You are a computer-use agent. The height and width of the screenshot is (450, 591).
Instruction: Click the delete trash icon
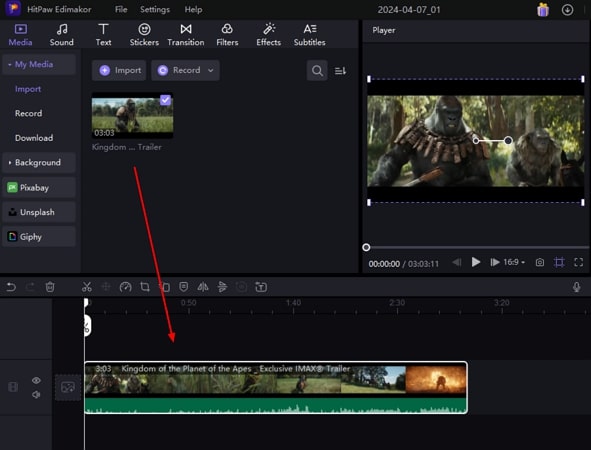tap(50, 287)
